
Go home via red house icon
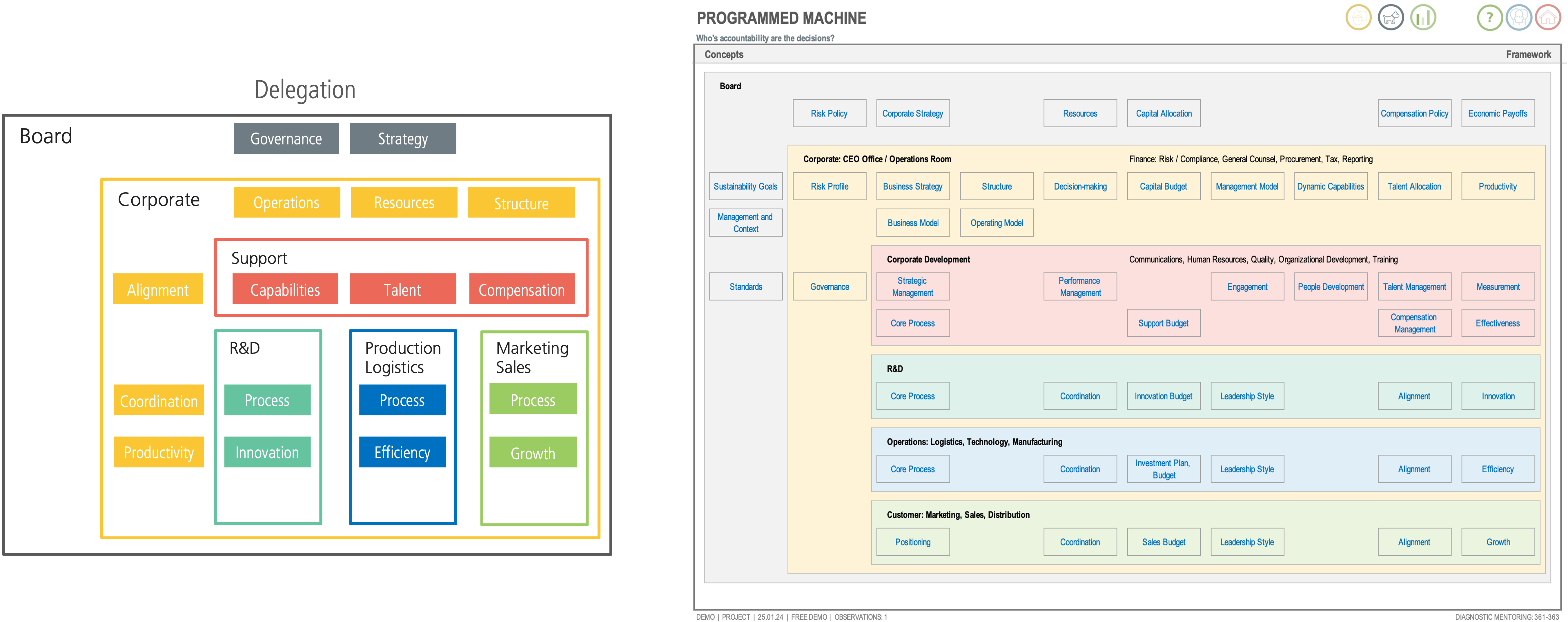(x=1548, y=18)
